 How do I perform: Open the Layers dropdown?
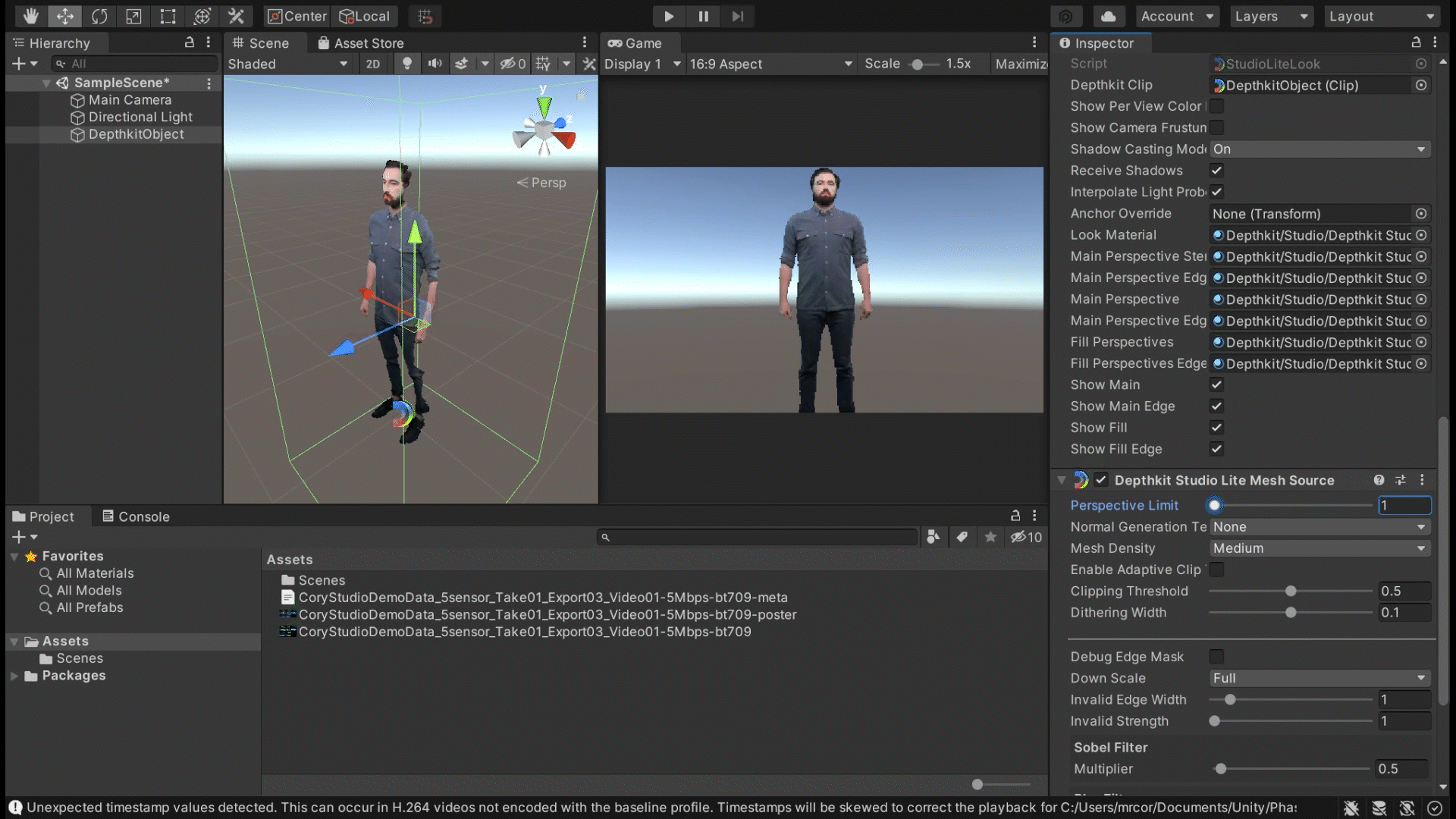pos(1271,16)
